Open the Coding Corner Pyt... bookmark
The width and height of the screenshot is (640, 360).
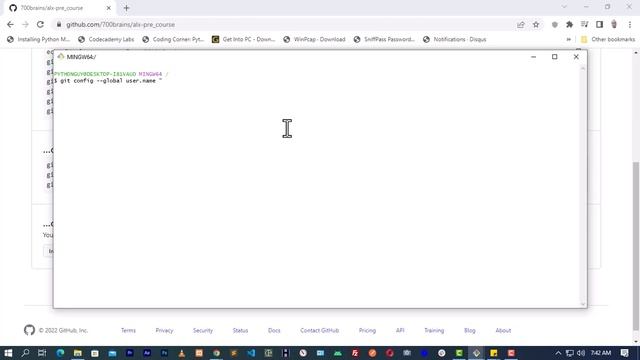[x=173, y=39]
